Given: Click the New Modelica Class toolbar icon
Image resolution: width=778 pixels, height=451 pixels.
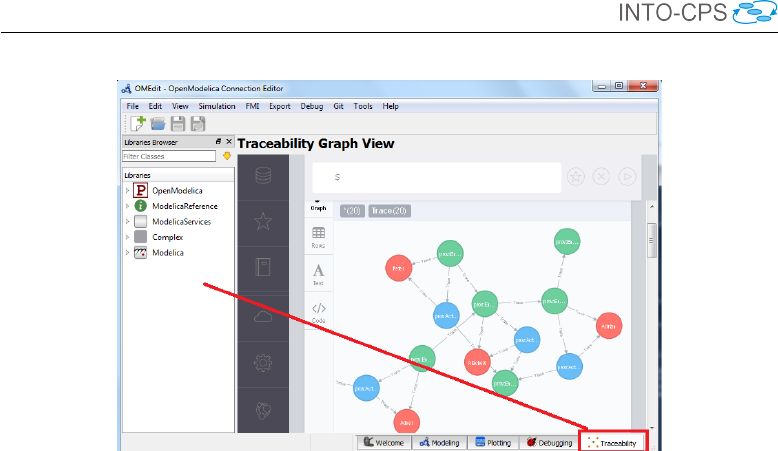Looking at the screenshot, I should click(x=137, y=124).
